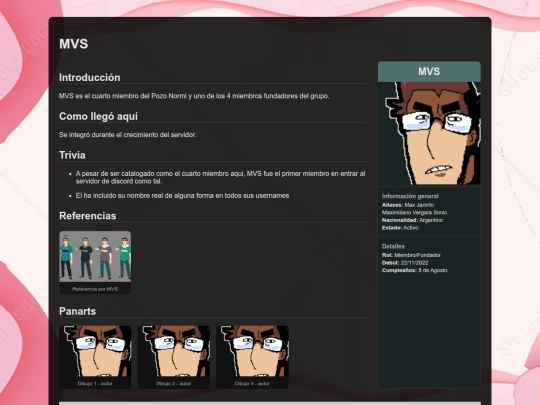540x405 pixels.
Task: Click the 'Dibujo 2 - autor' caption
Action: coord(174,383)
